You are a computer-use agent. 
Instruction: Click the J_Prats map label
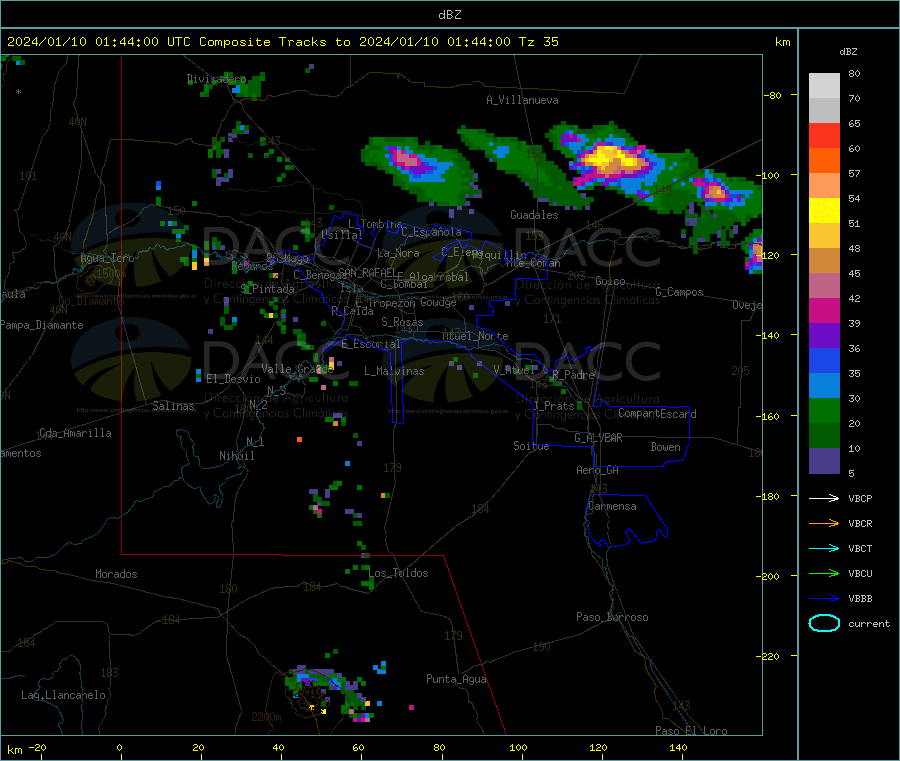[553, 406]
